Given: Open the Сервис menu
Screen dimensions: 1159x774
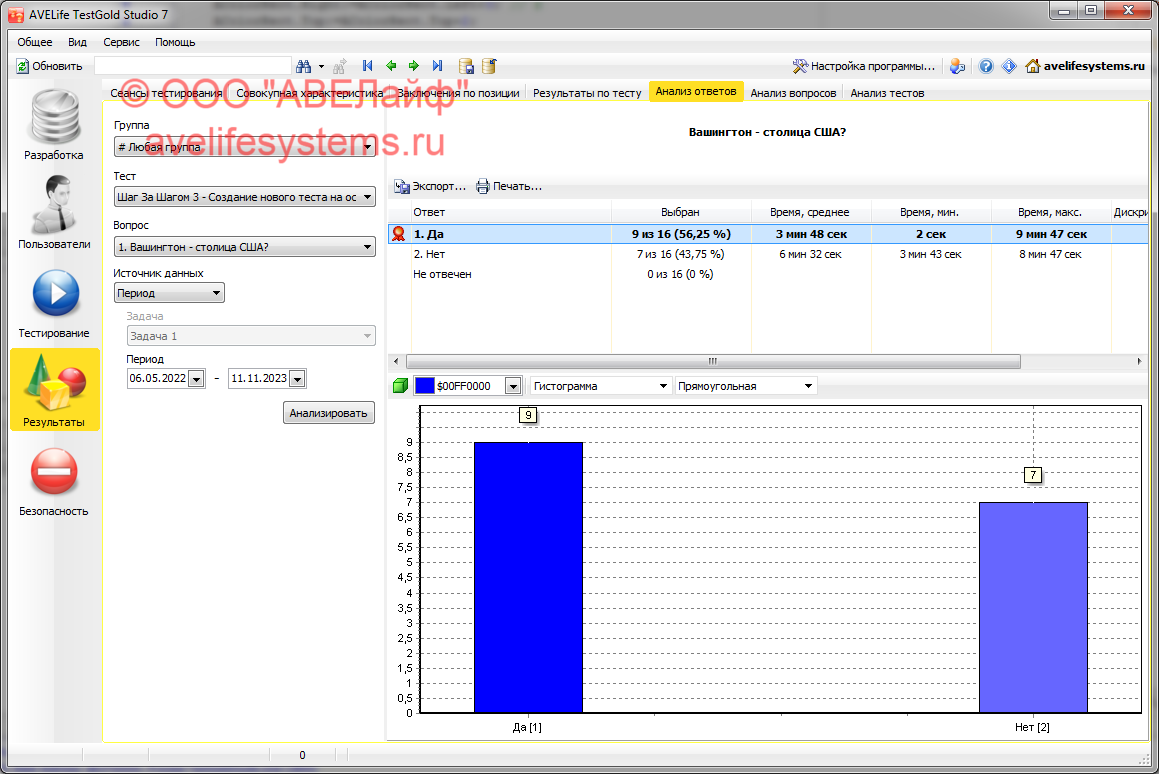Looking at the screenshot, I should pyautogui.click(x=121, y=42).
